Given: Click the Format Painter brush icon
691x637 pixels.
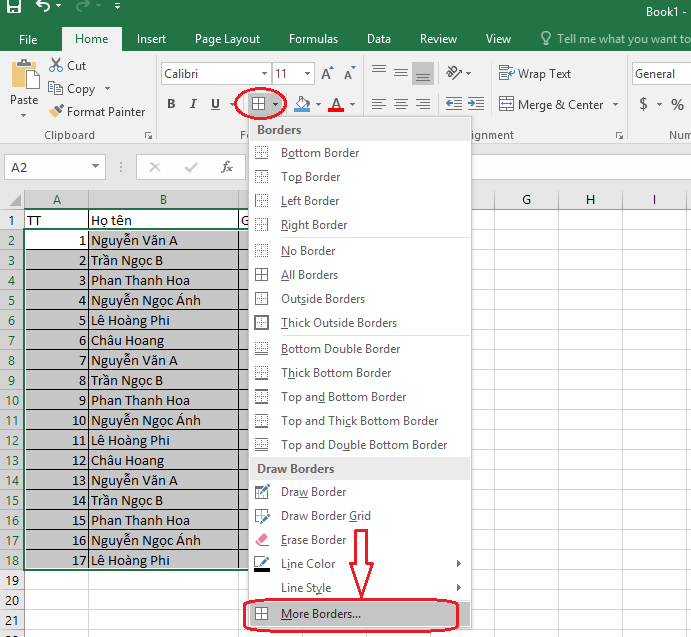Looking at the screenshot, I should pos(56,111).
